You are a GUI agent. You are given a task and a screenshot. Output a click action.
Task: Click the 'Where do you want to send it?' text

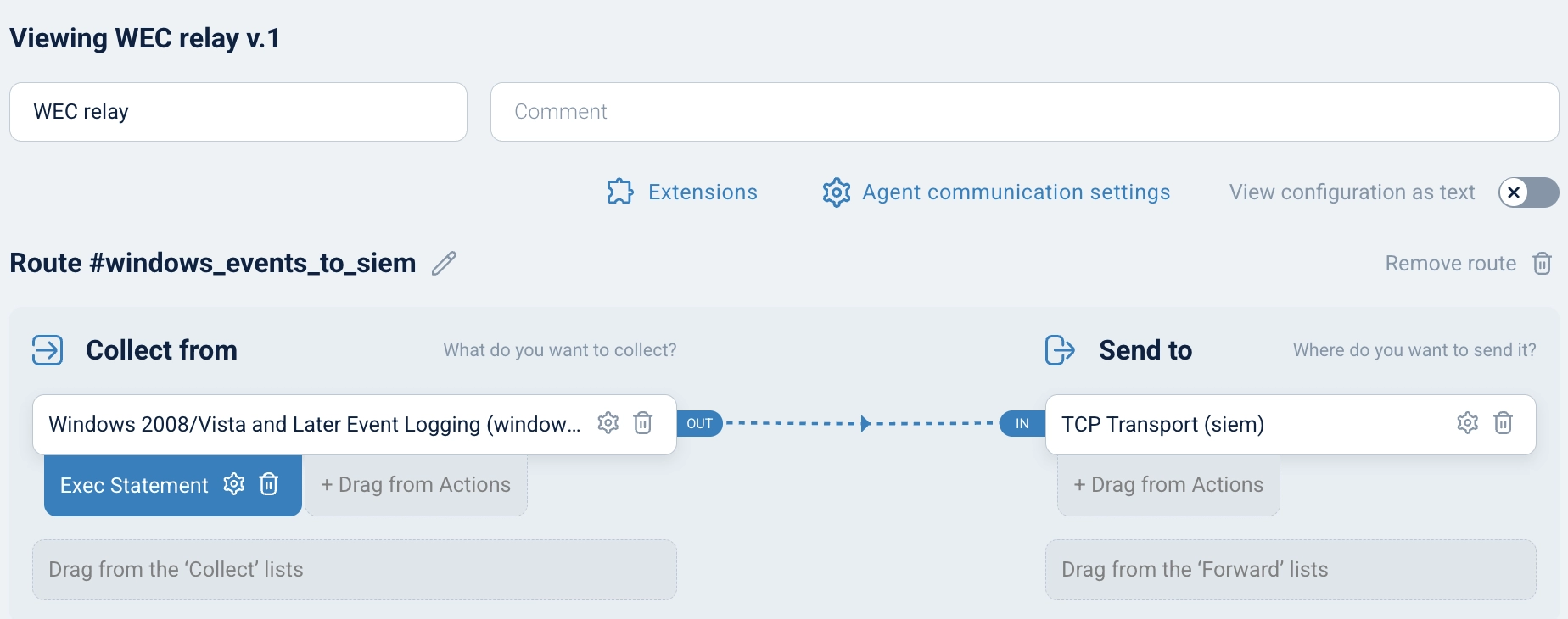tap(1414, 350)
